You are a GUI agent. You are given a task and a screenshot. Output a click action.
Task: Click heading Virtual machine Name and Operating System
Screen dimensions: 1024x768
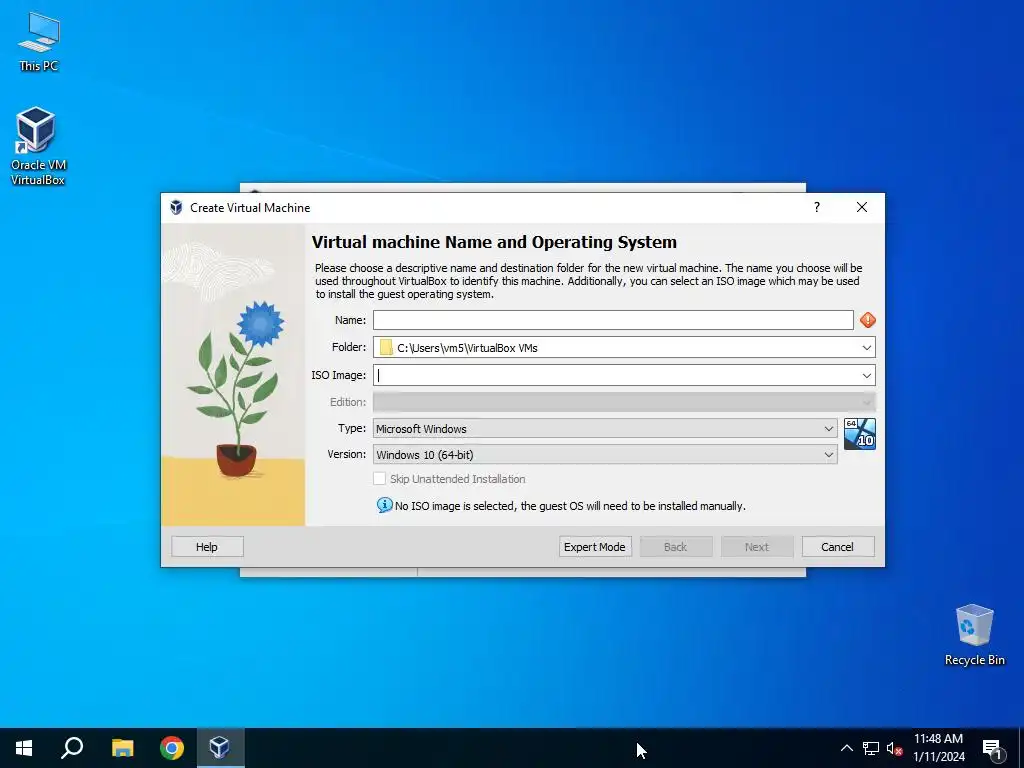coord(494,242)
